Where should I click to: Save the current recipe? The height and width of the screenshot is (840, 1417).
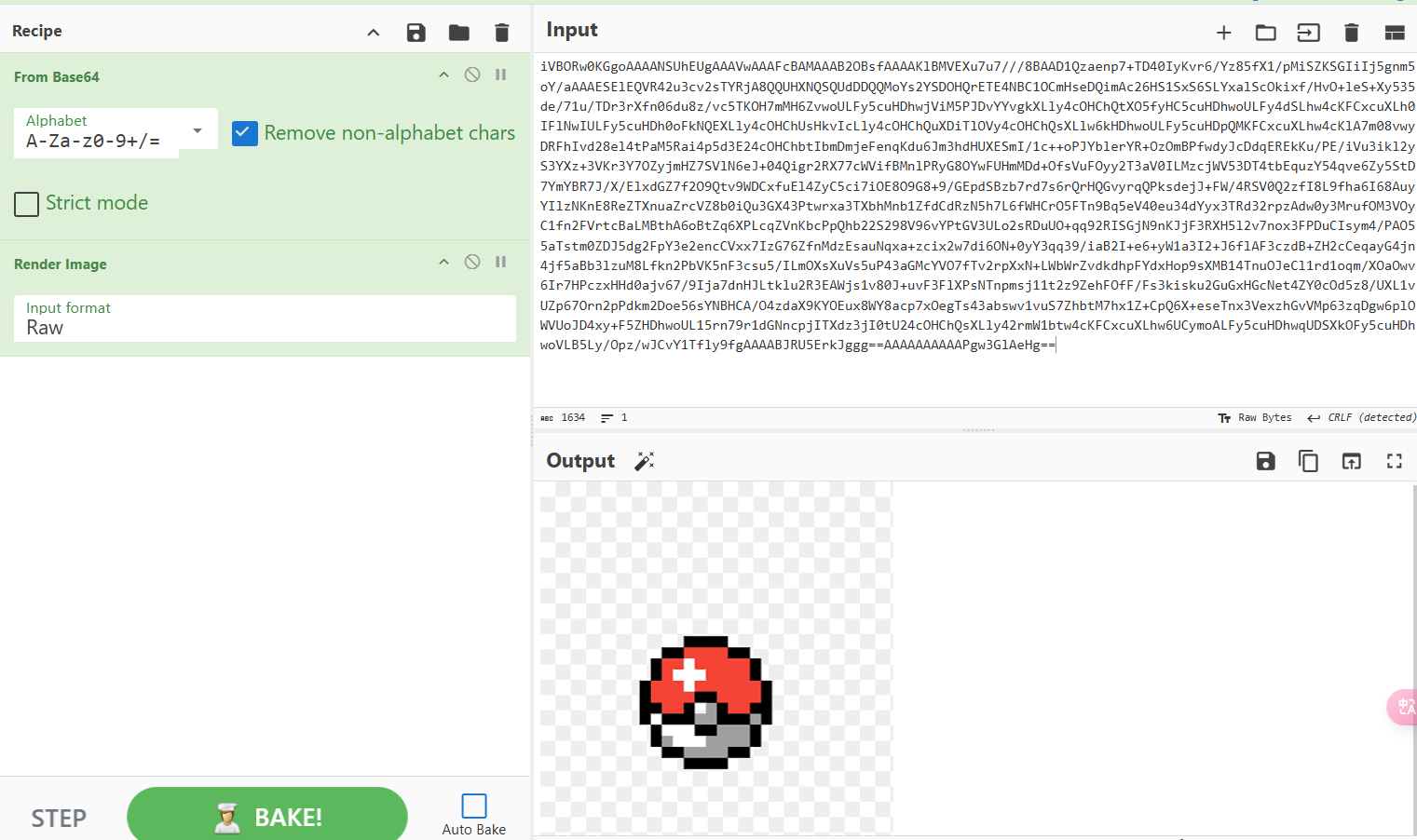coord(416,32)
